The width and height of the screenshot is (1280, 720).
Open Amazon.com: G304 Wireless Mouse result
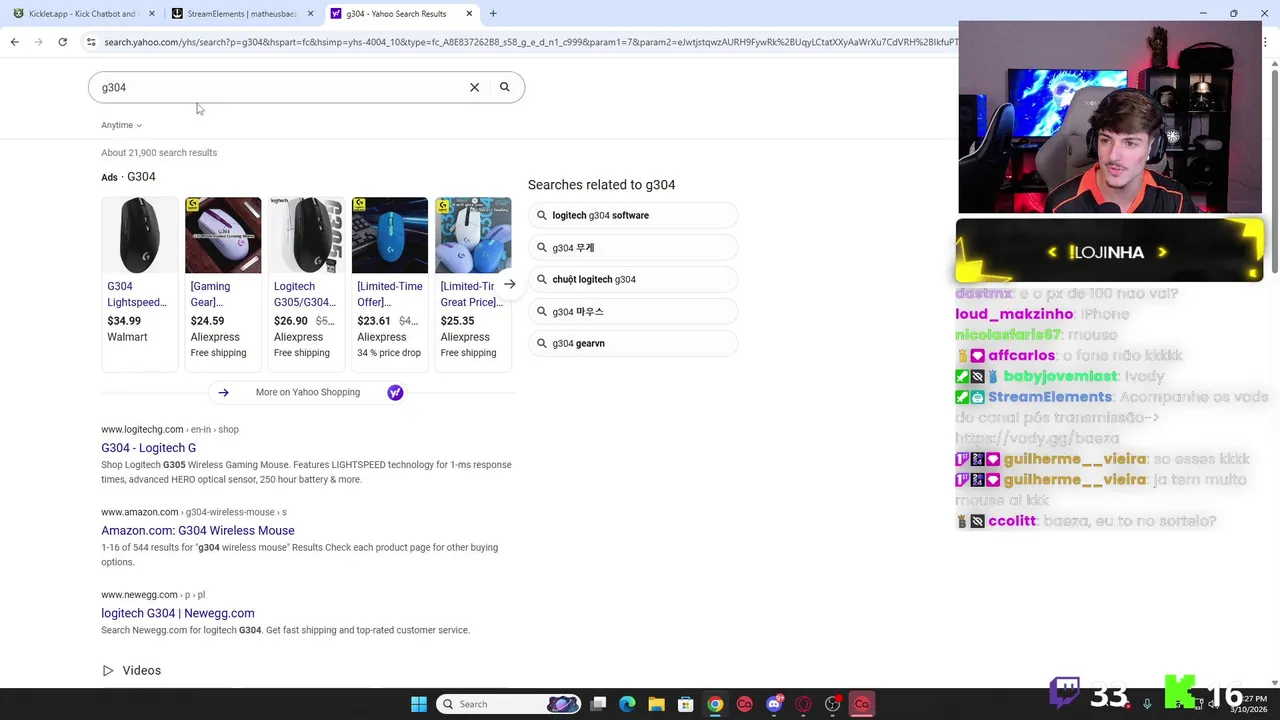coord(197,531)
